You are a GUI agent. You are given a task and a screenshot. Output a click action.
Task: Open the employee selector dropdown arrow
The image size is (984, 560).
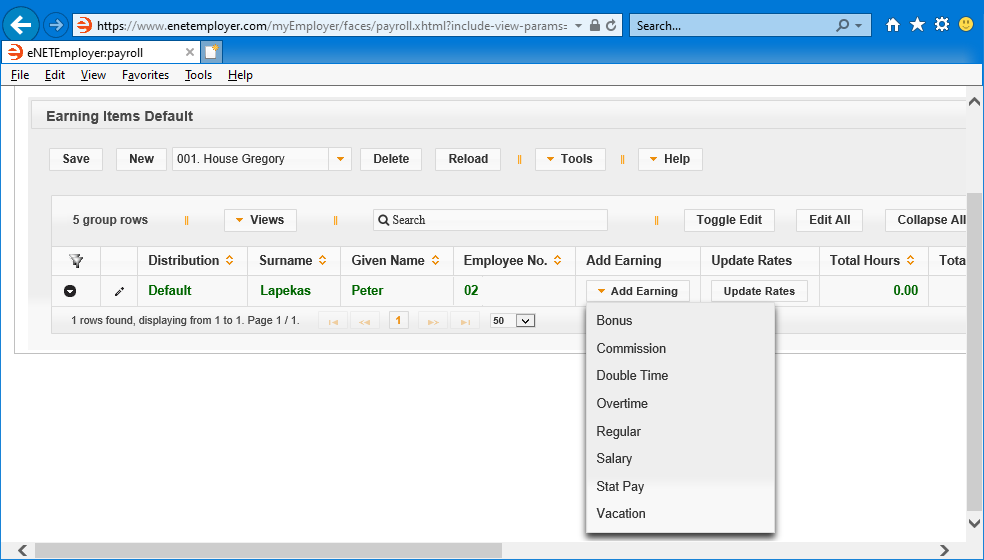pos(340,159)
